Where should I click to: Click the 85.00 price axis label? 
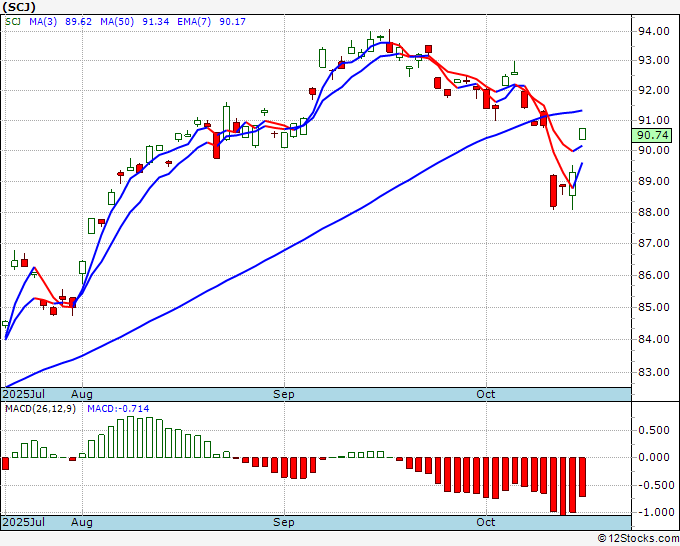(653, 307)
